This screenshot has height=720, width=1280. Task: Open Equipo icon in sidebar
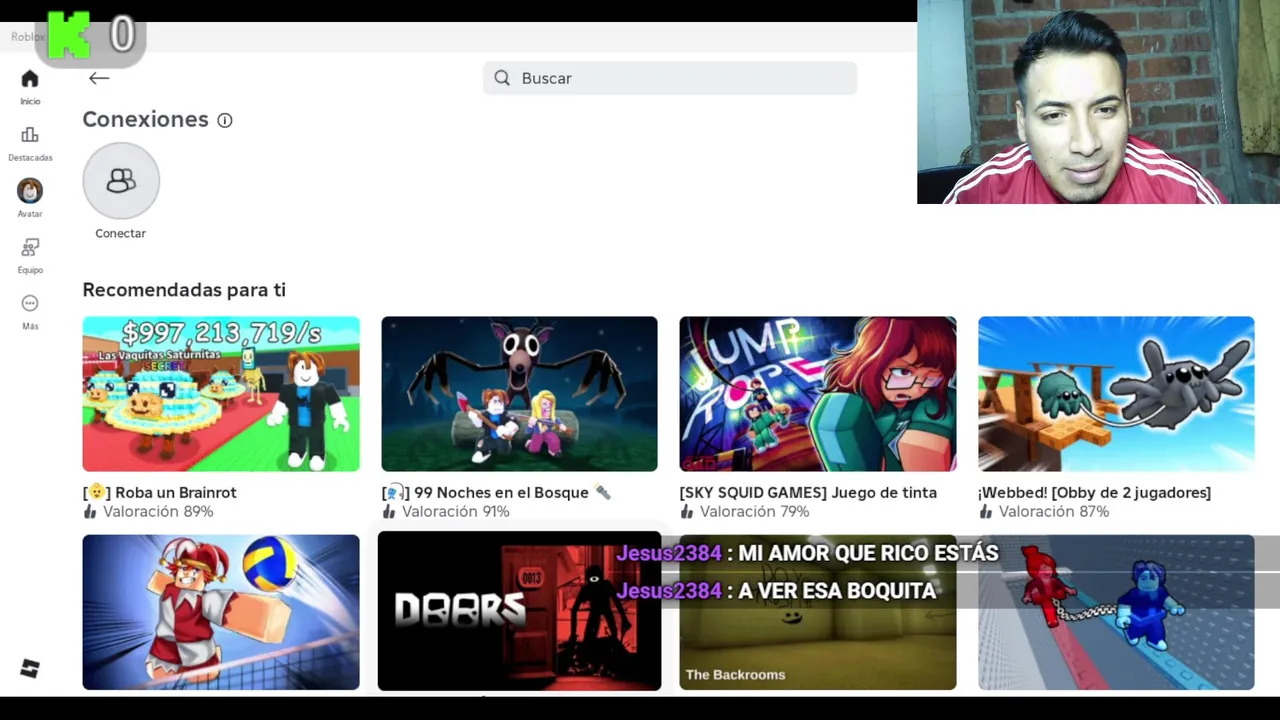30,247
